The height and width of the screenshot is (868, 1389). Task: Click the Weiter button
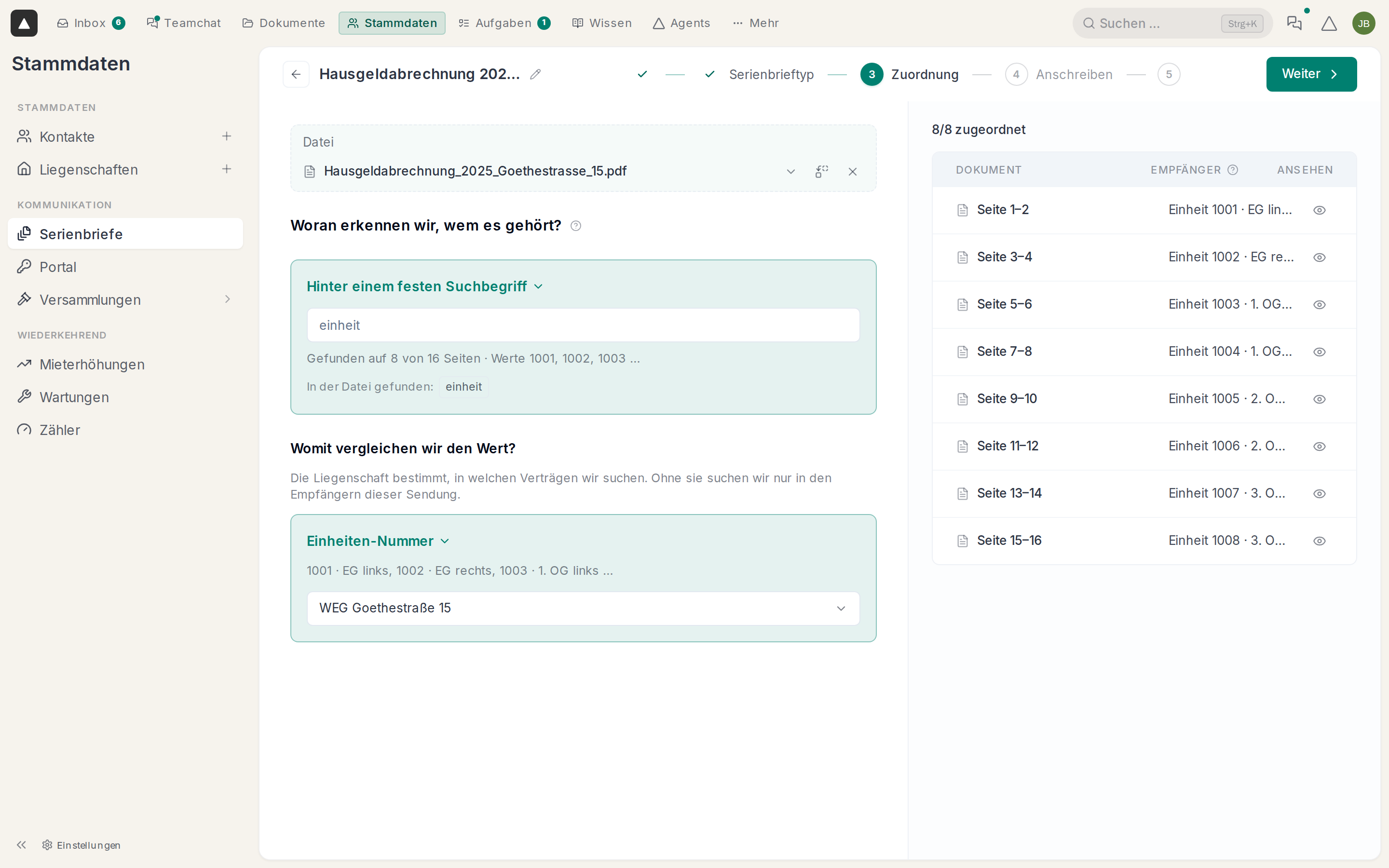[1311, 74]
